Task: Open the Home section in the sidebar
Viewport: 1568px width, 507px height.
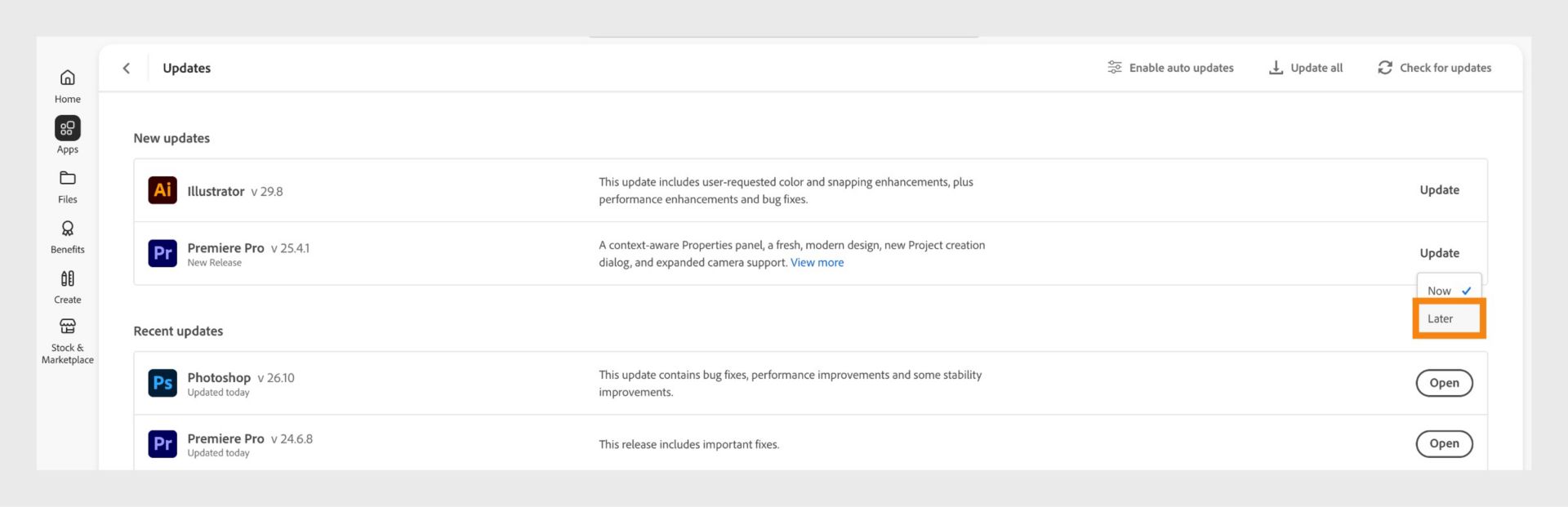Action: coord(67,82)
